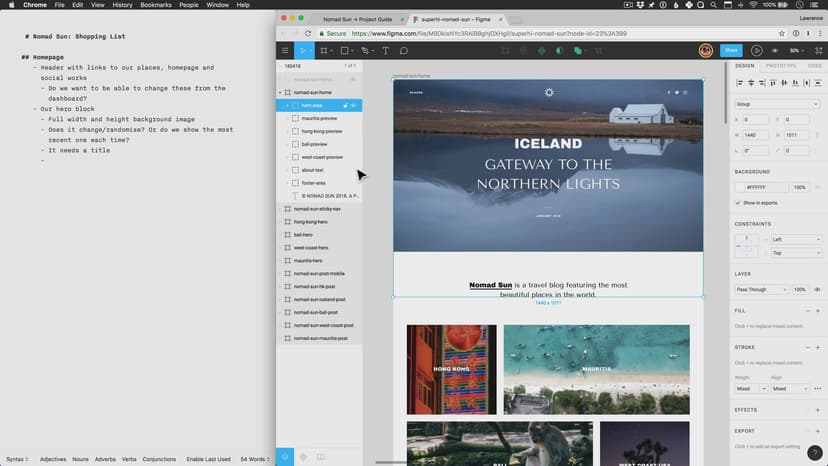Select the Text tool in toolbar
Screen dimensions: 828x466
click(x=388, y=50)
